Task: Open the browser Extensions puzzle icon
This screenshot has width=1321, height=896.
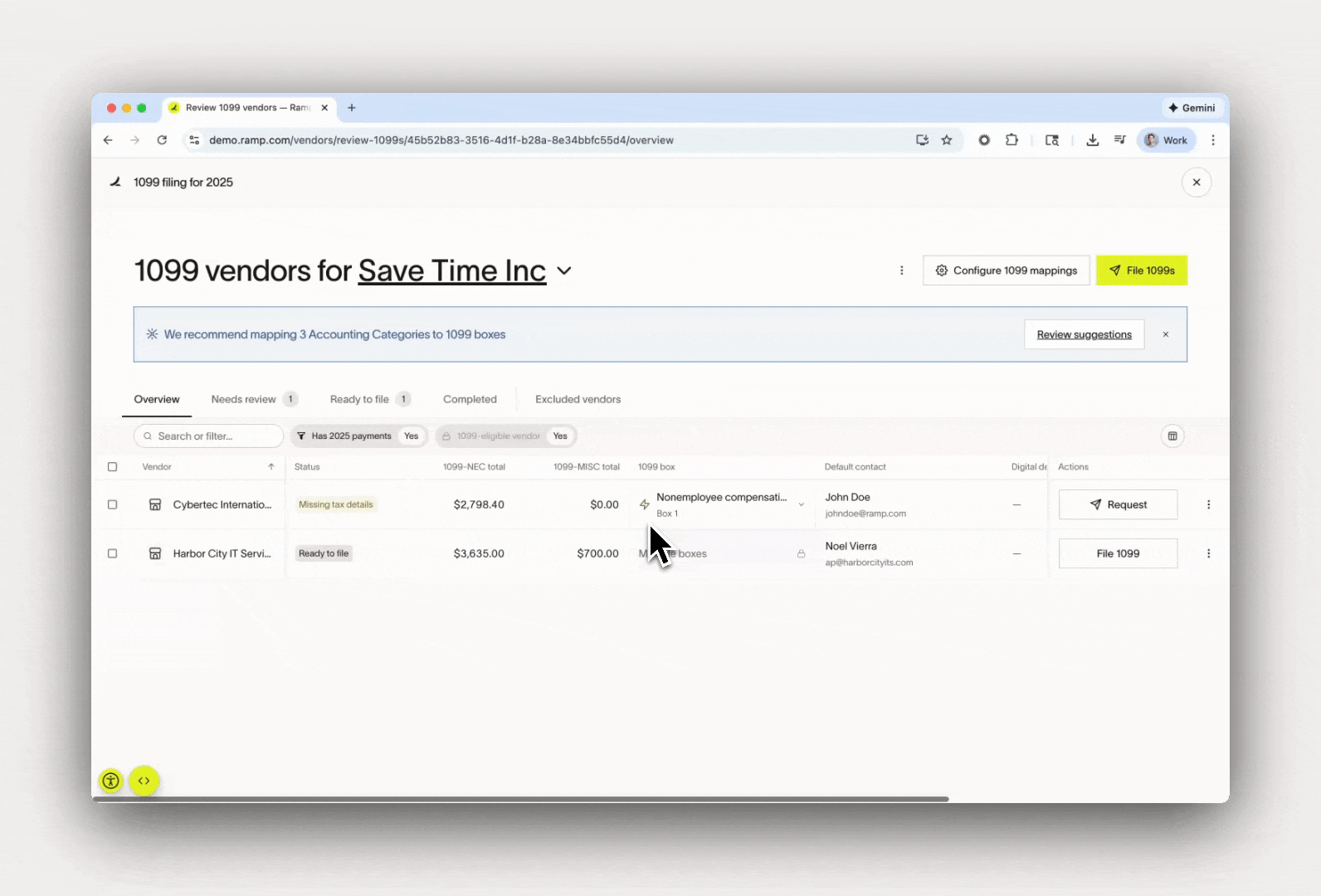Action: tap(1011, 140)
